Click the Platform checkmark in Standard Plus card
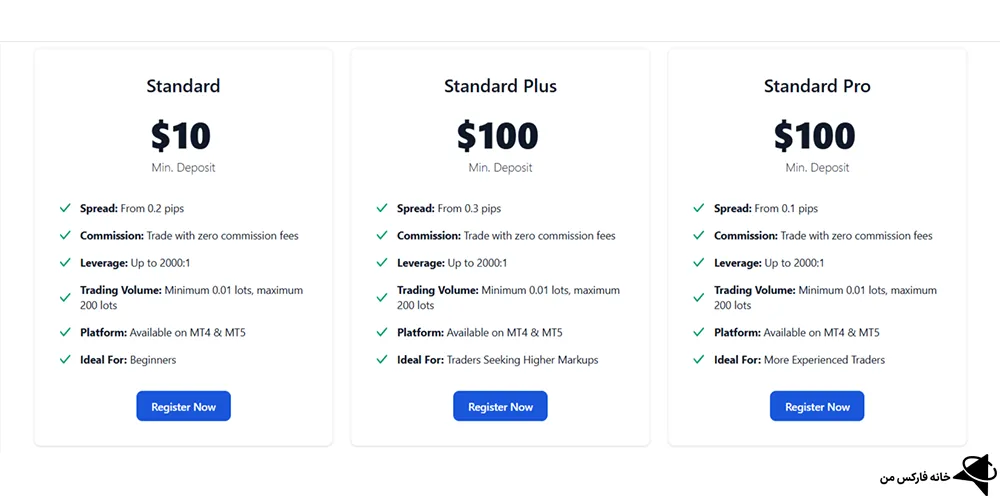The image size is (1000, 500). pyautogui.click(x=382, y=332)
